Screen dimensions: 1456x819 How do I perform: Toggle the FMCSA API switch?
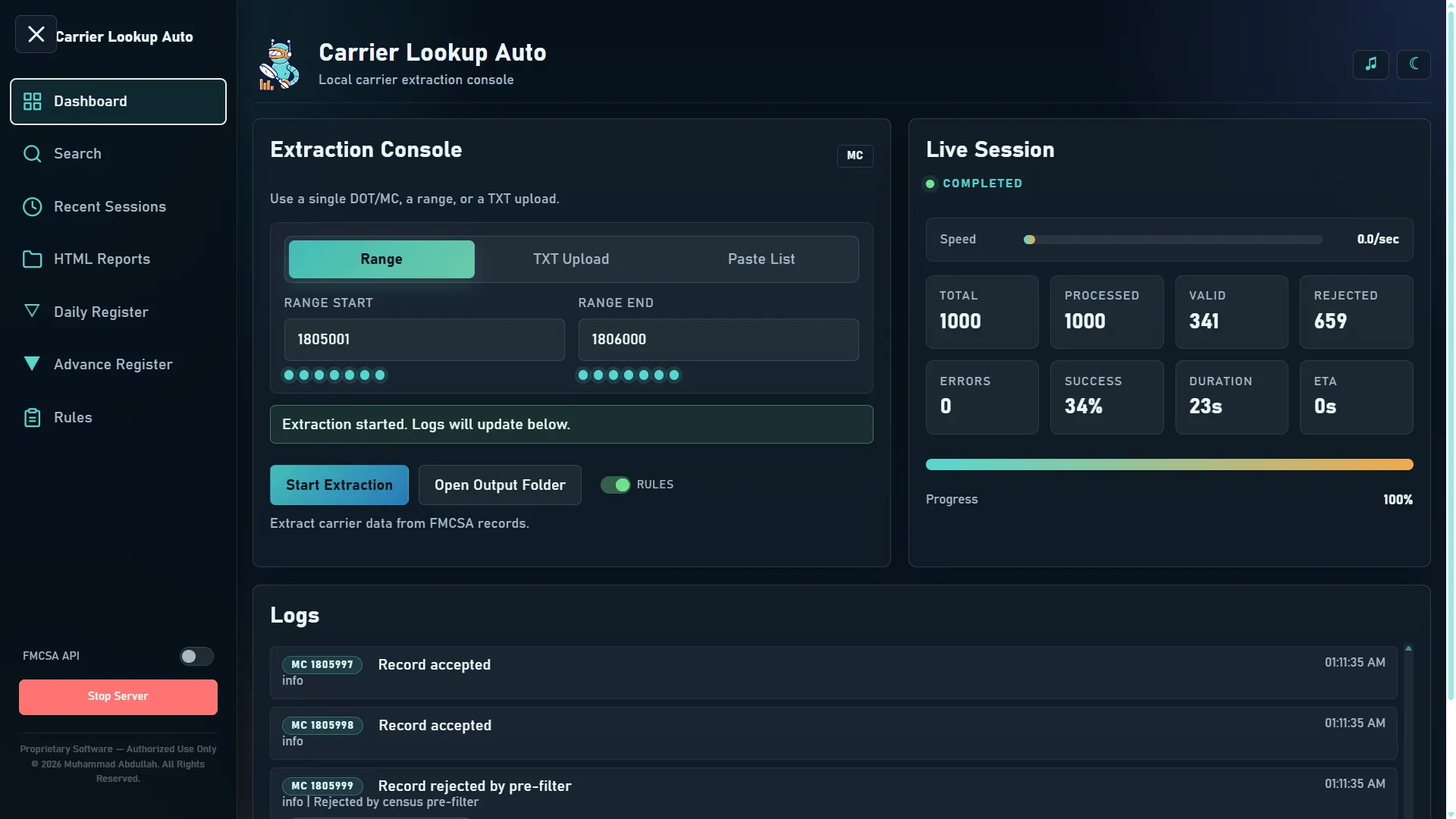tap(196, 656)
